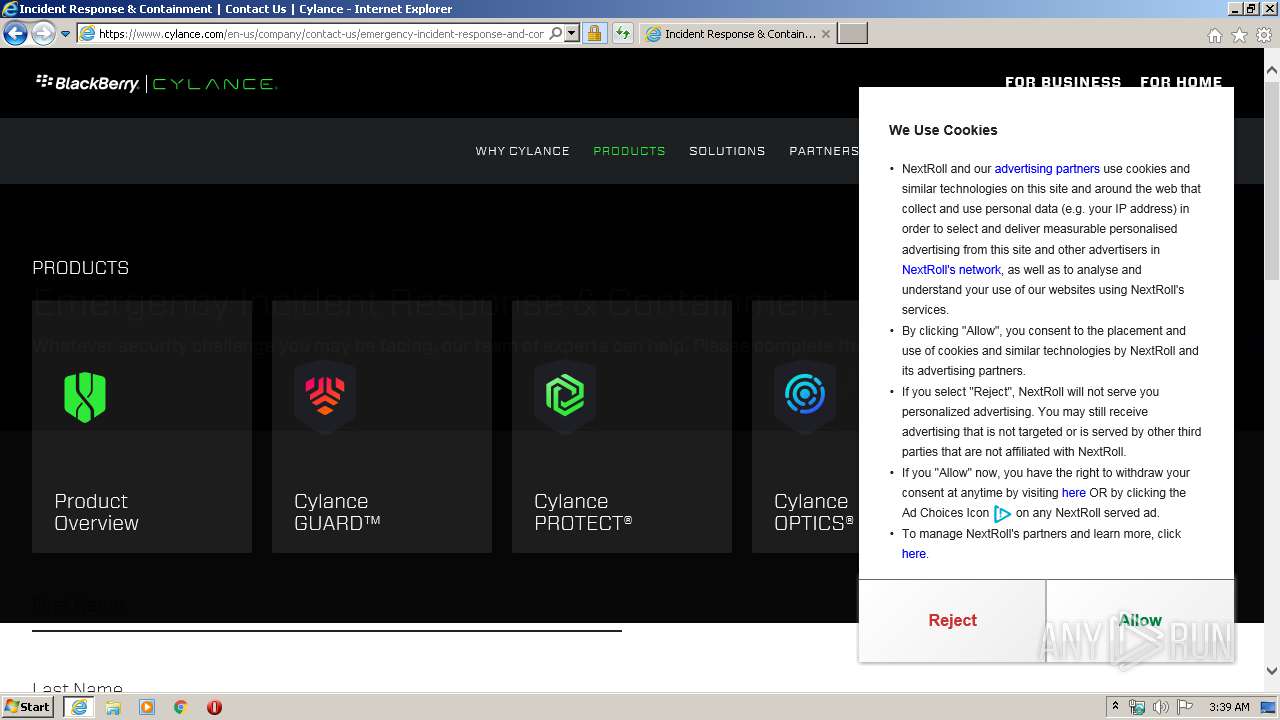Open the recent pages dropdown arrow
The width and height of the screenshot is (1280, 720).
[x=66, y=34]
